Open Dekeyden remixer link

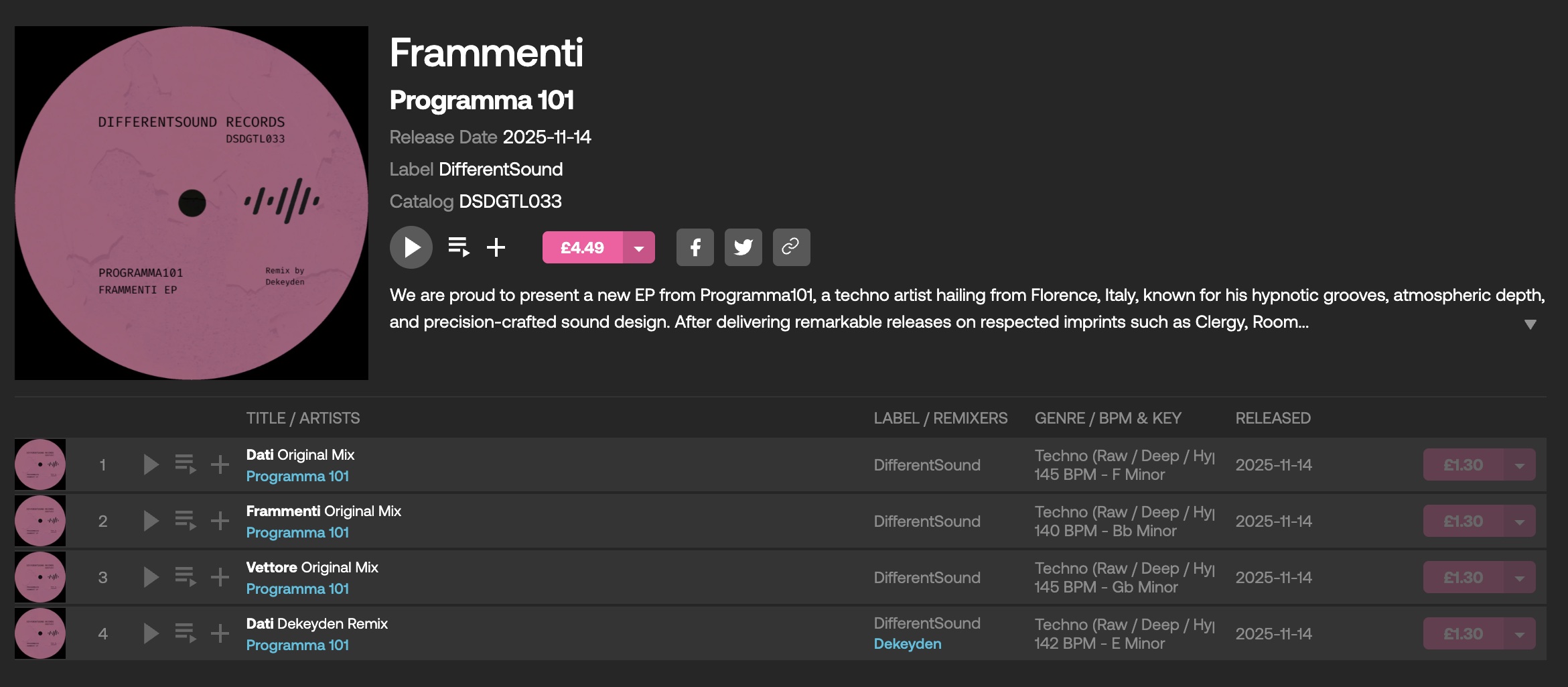pyautogui.click(x=907, y=644)
